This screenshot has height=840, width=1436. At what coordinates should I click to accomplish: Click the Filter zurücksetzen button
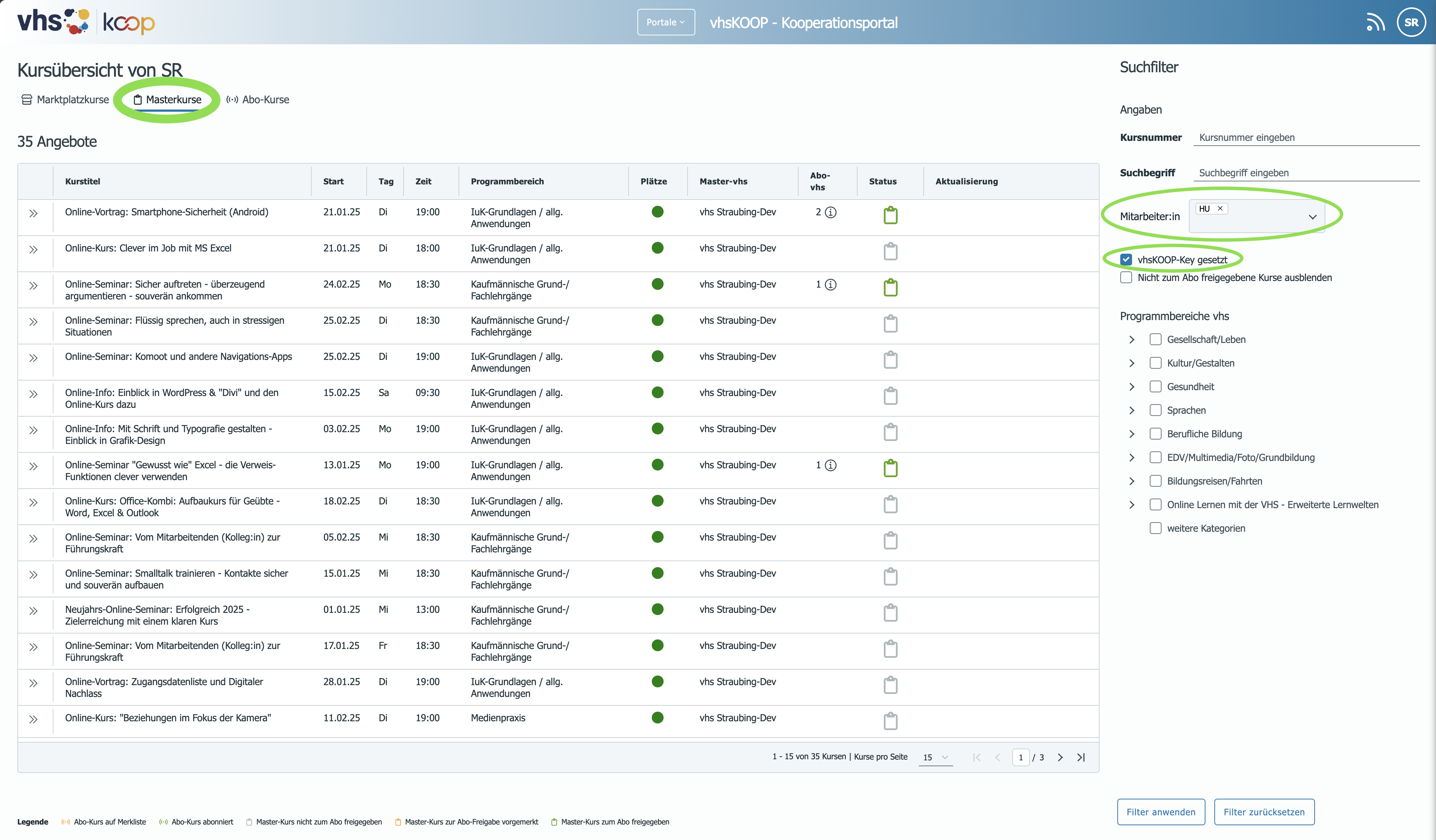1264,812
